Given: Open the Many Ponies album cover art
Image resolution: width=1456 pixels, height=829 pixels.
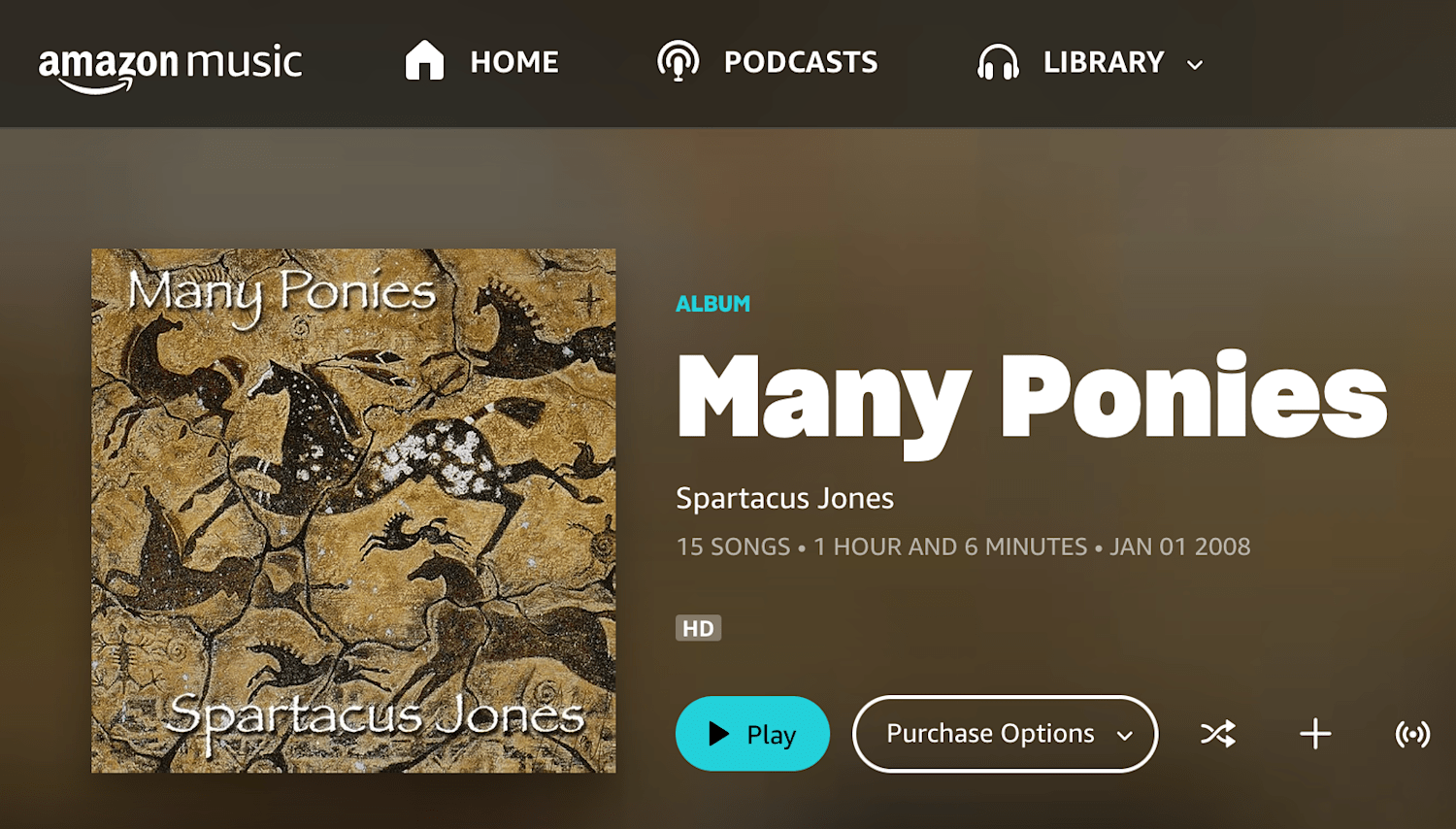Looking at the screenshot, I should 353,511.
